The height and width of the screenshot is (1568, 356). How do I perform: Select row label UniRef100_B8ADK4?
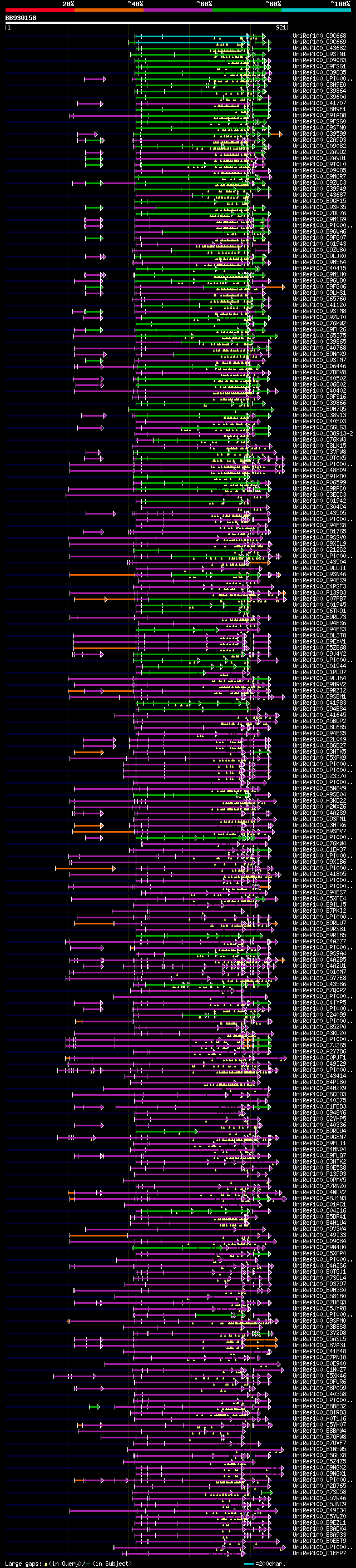click(x=319, y=1529)
